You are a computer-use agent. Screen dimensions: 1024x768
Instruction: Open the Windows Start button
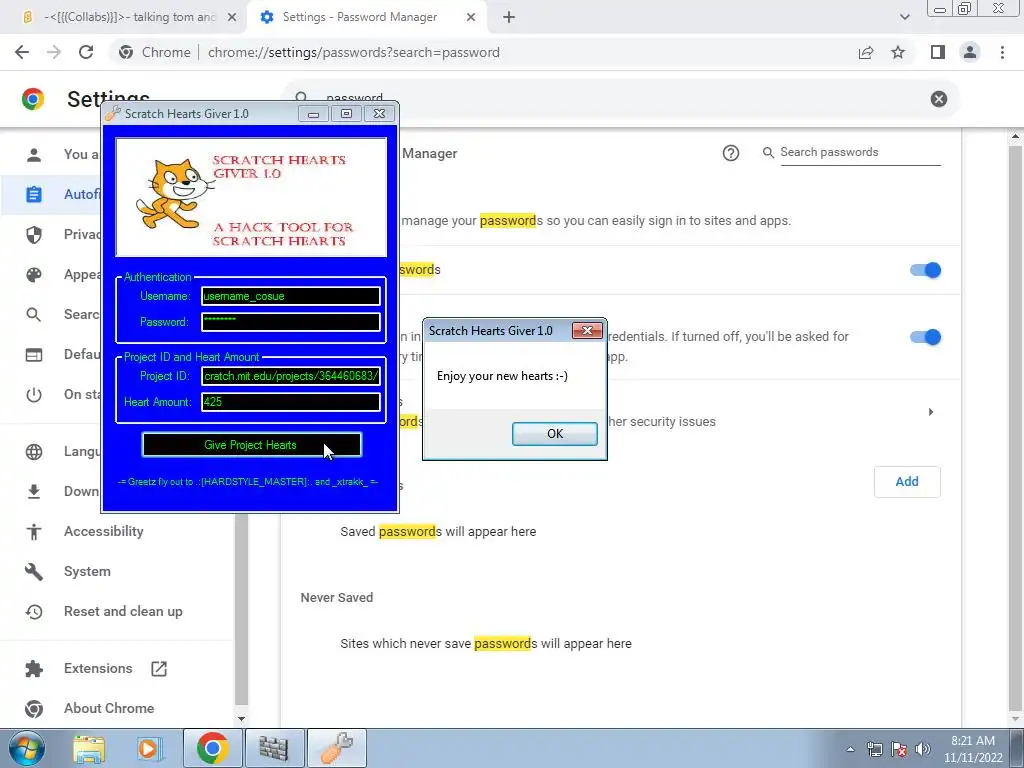pyautogui.click(x=27, y=748)
